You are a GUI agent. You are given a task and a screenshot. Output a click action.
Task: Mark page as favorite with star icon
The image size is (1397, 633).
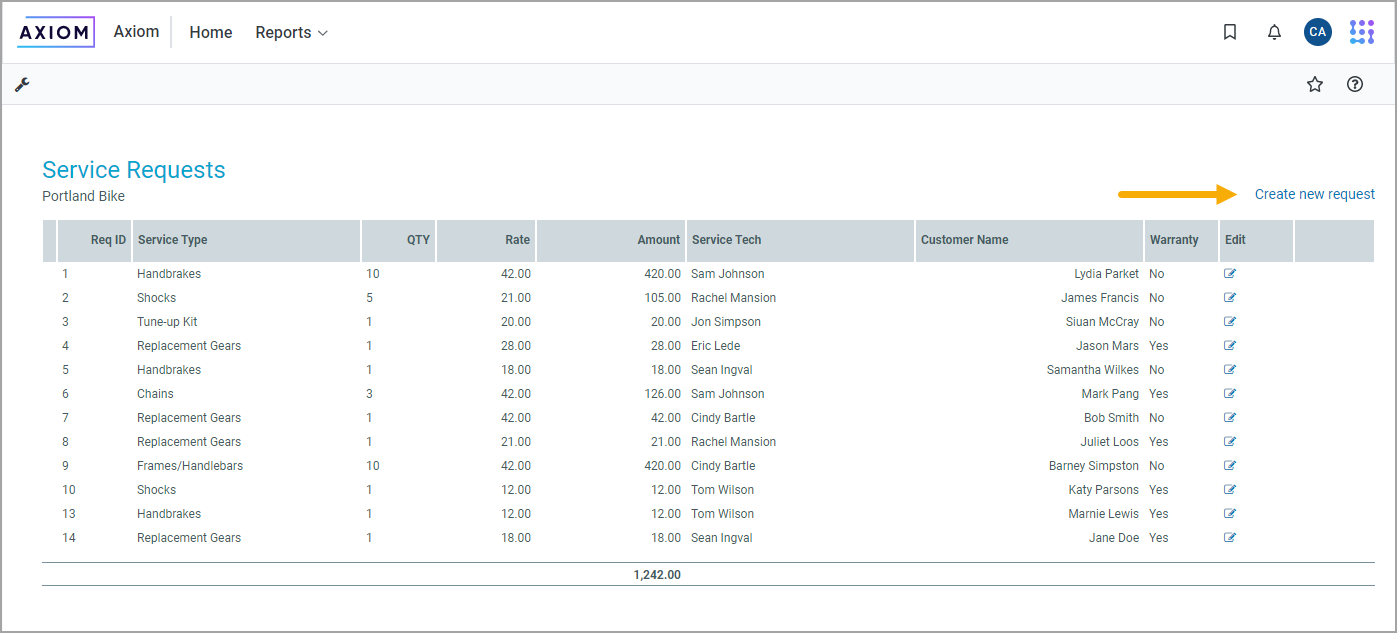tap(1315, 85)
